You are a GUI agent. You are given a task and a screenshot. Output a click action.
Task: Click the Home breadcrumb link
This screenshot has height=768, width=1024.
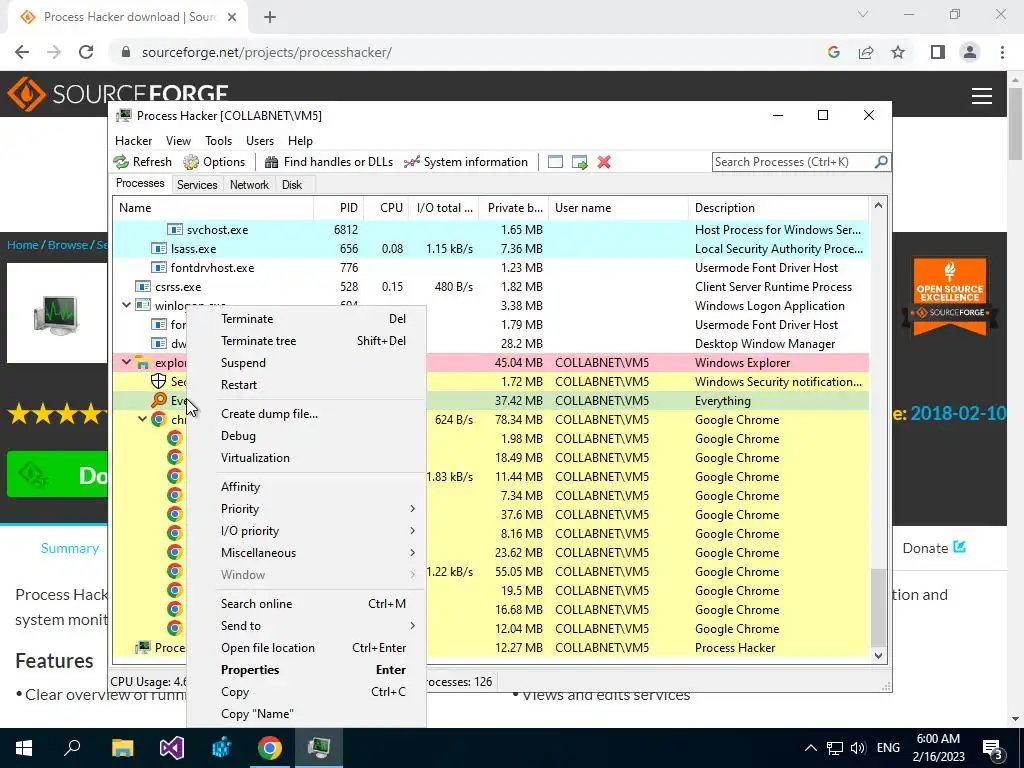23,245
